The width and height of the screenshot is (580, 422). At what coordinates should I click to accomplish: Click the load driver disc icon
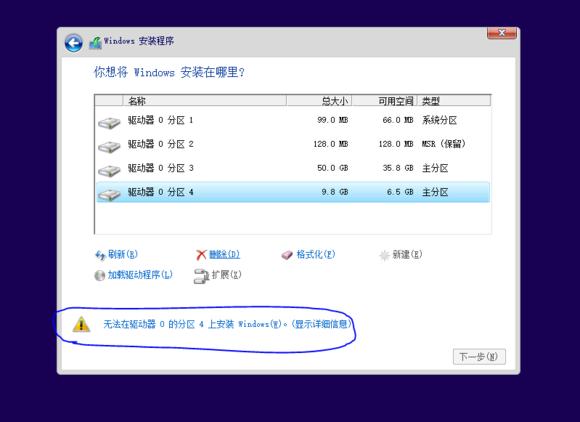(x=100, y=275)
